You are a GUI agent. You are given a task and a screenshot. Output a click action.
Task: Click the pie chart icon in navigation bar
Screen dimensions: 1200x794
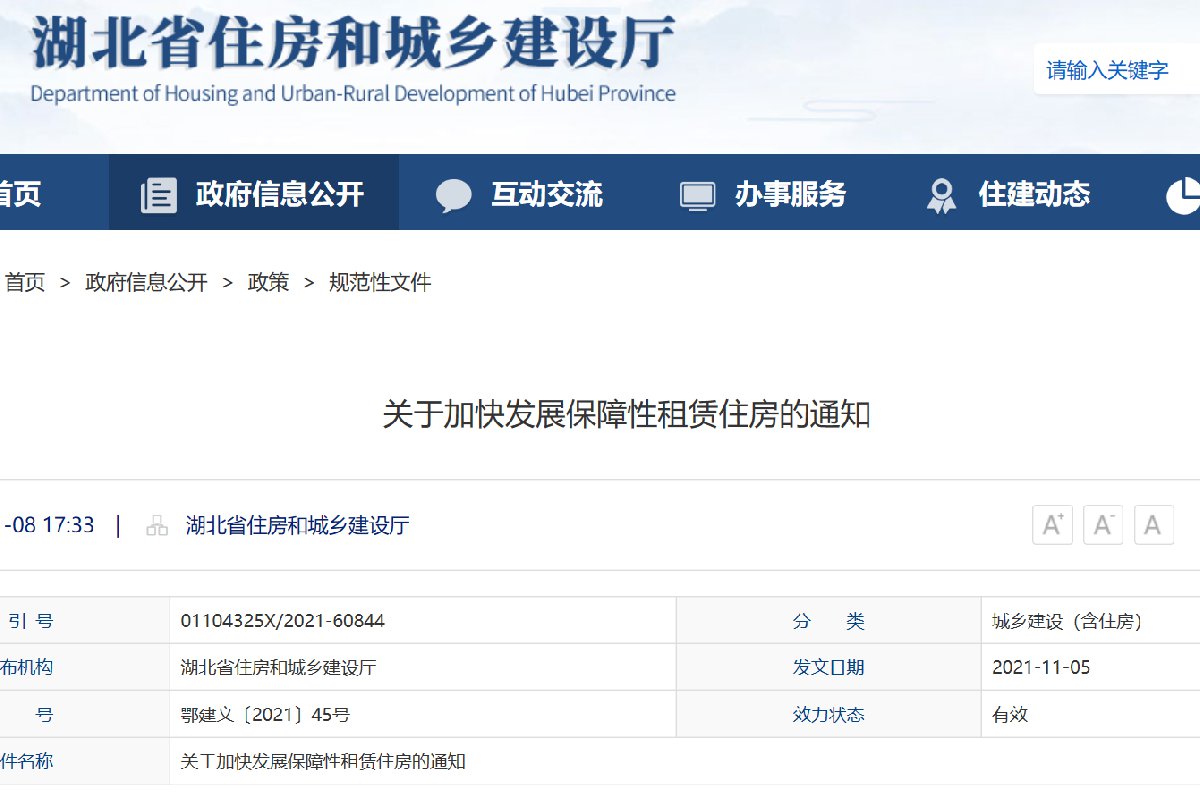click(1184, 195)
